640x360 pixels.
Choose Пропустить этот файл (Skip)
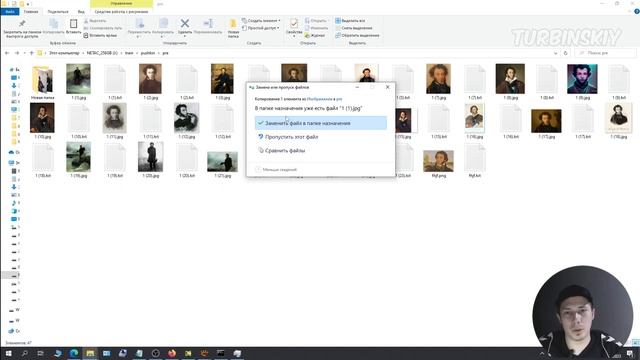[x=321, y=137]
